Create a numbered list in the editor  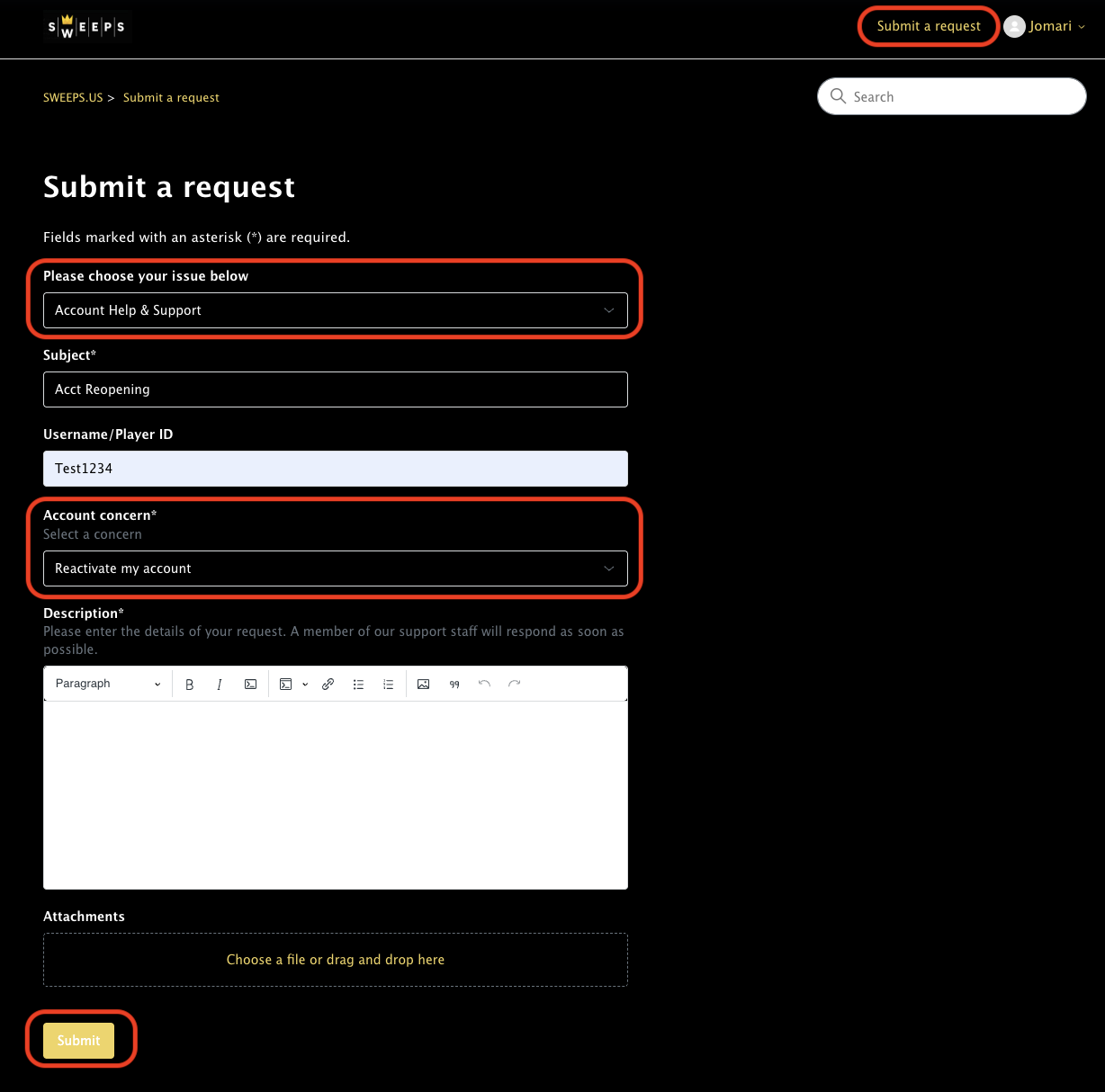388,684
